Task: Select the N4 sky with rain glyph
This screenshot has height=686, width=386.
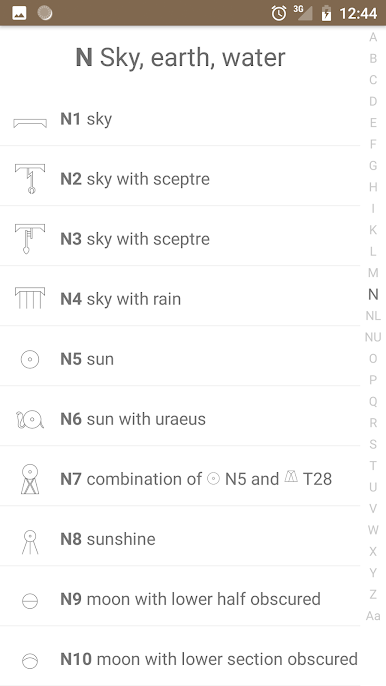Action: [30, 299]
